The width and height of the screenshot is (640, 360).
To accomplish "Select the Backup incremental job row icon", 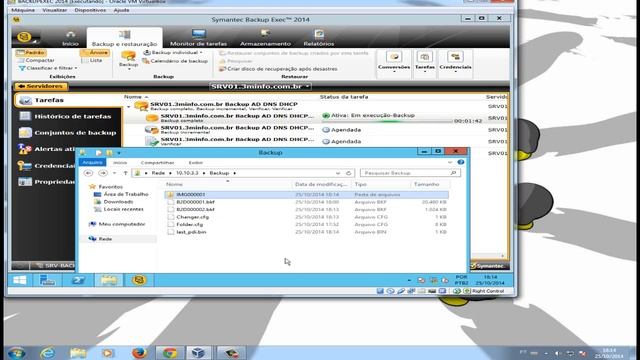I will pyautogui.click(x=152, y=130).
